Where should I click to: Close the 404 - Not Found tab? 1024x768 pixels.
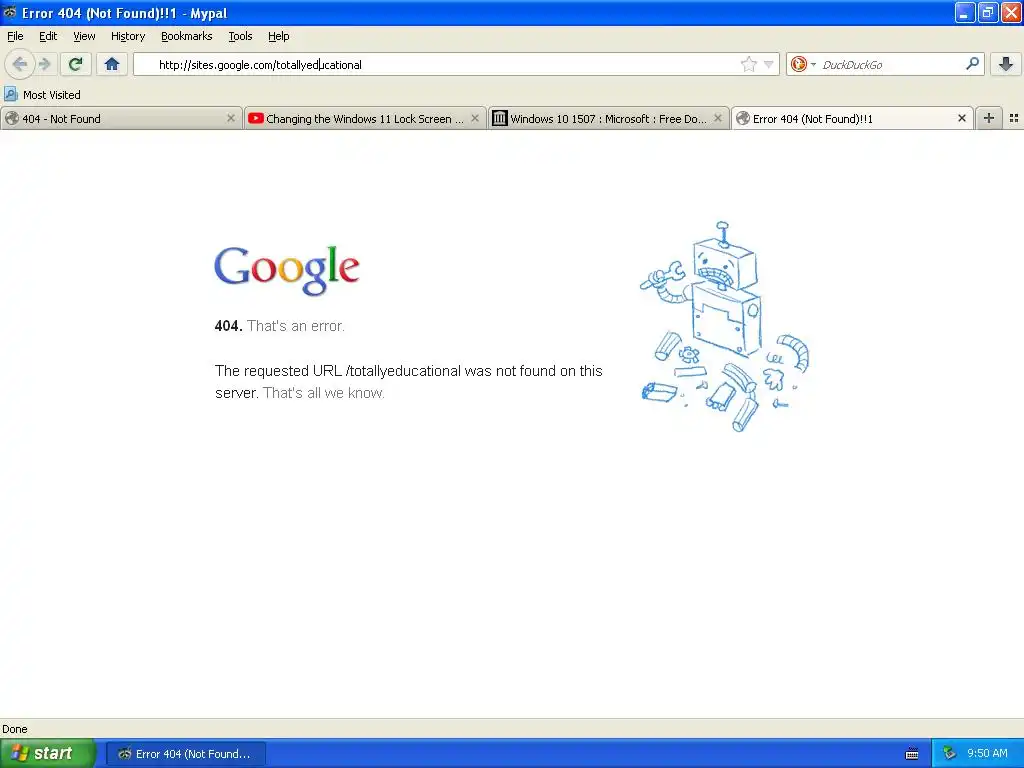231,118
